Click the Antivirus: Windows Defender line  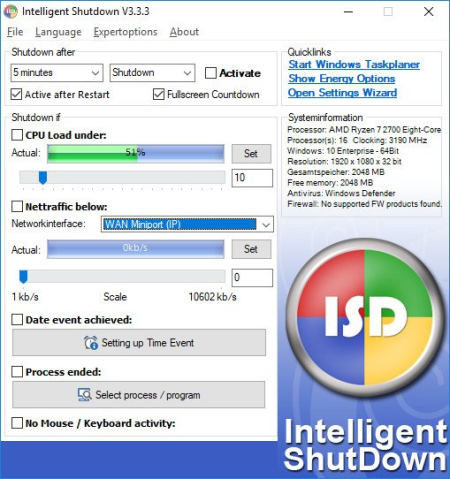(x=341, y=193)
